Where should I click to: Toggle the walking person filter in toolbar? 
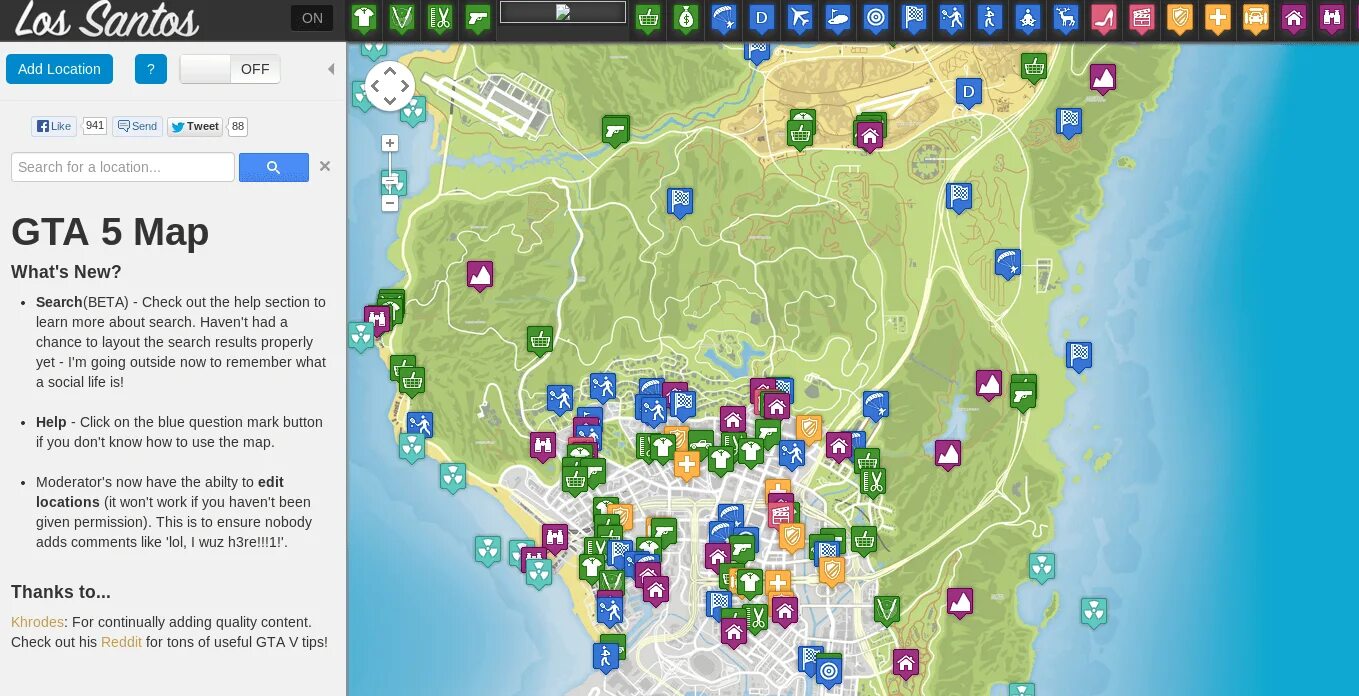tap(990, 18)
